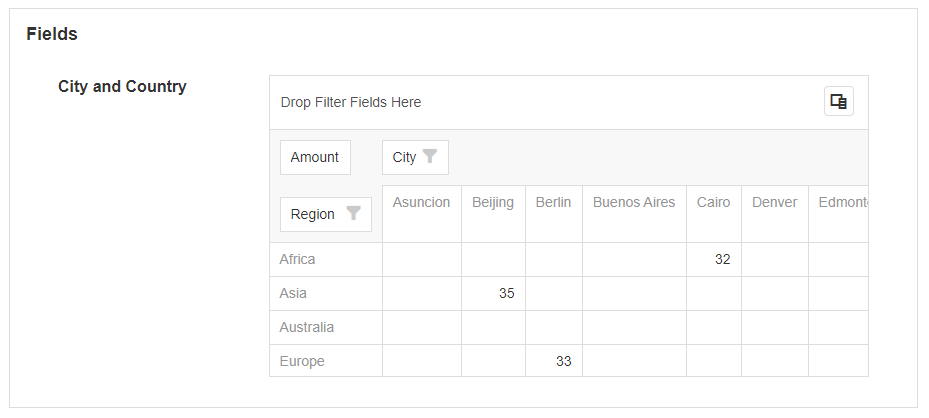This screenshot has height=418, width=929.
Task: Click the Australia row header
Action: point(306,327)
